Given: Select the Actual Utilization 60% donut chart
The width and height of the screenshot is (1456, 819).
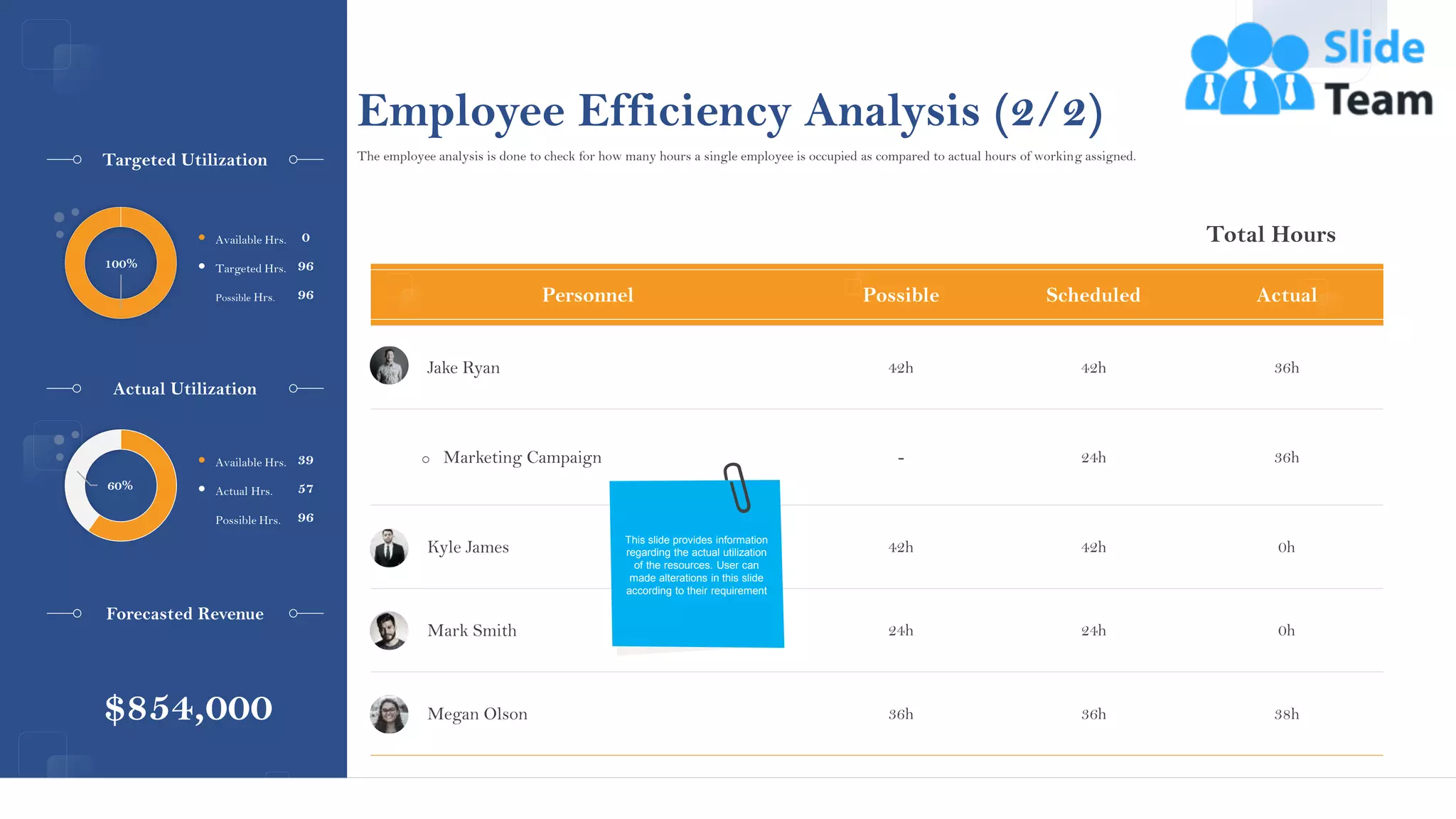Looking at the screenshot, I should click(121, 486).
